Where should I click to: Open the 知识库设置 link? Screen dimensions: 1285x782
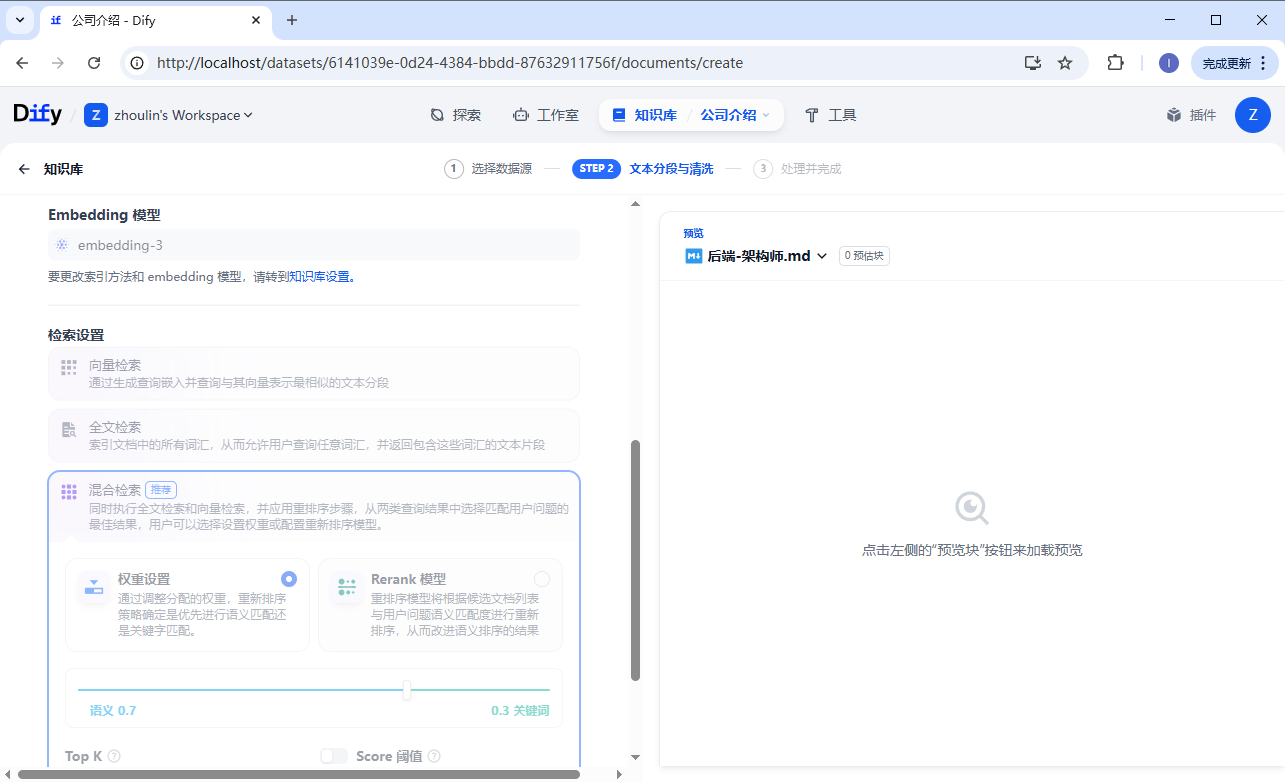coord(320,277)
